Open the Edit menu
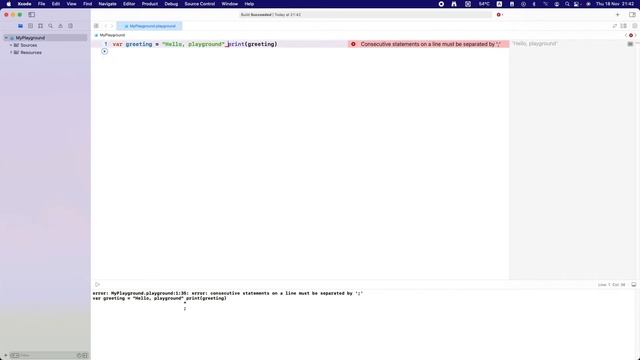 pyautogui.click(x=56, y=4)
